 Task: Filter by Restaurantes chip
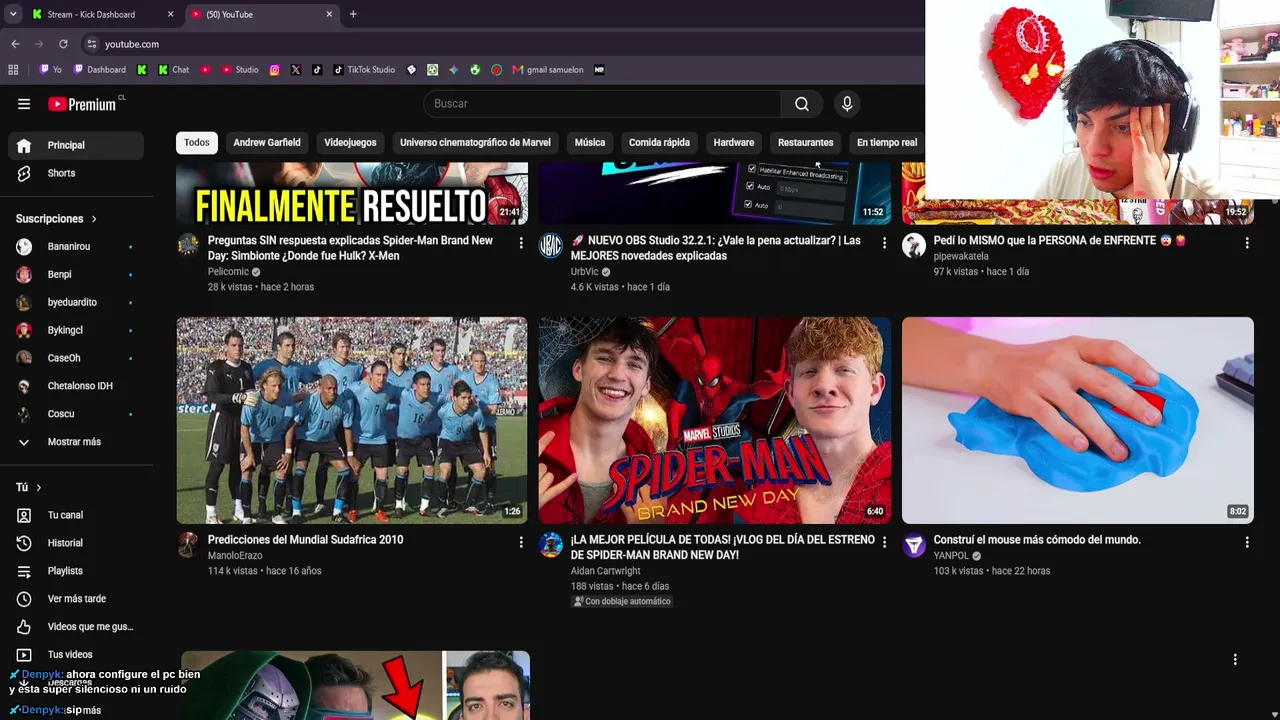tap(806, 142)
